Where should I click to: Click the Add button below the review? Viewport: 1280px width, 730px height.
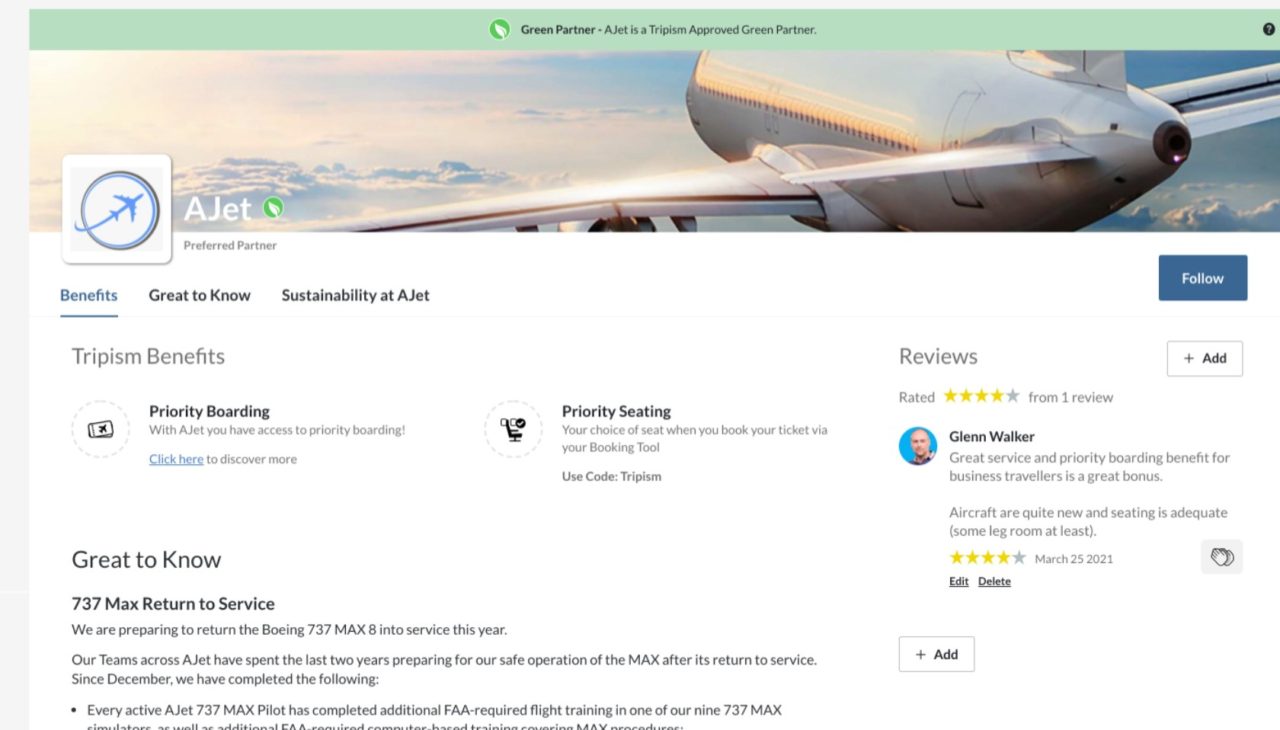click(936, 653)
